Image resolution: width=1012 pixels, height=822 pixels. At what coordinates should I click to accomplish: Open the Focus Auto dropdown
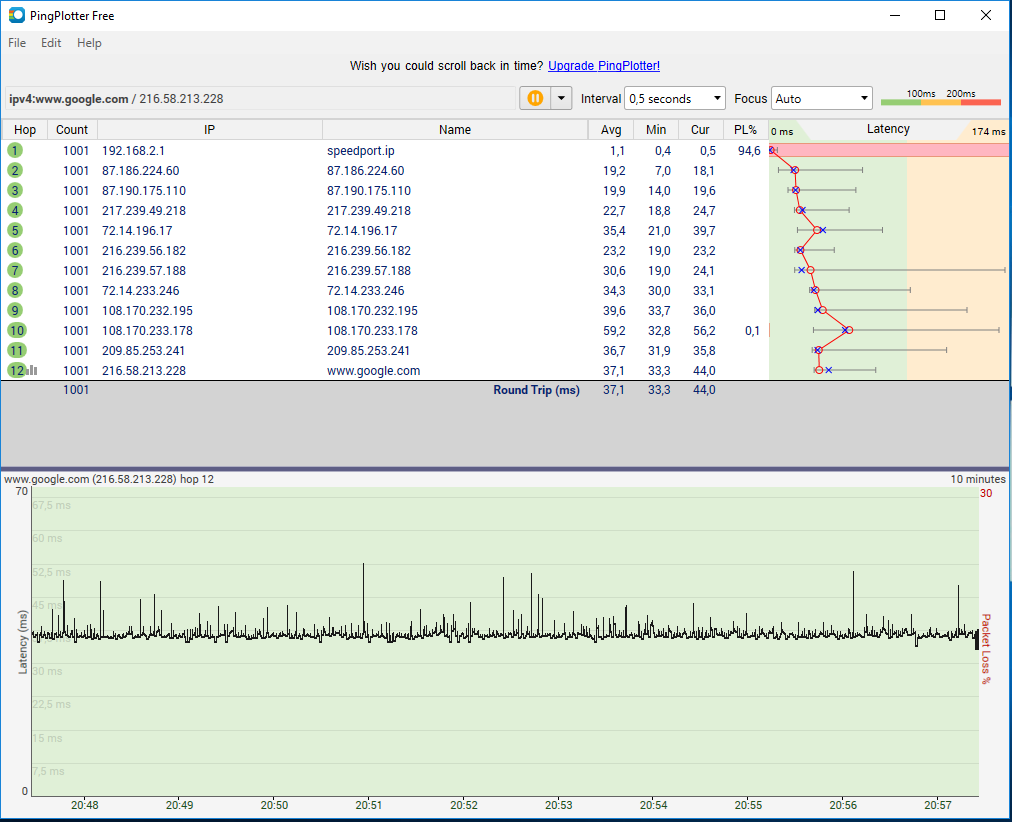point(822,99)
